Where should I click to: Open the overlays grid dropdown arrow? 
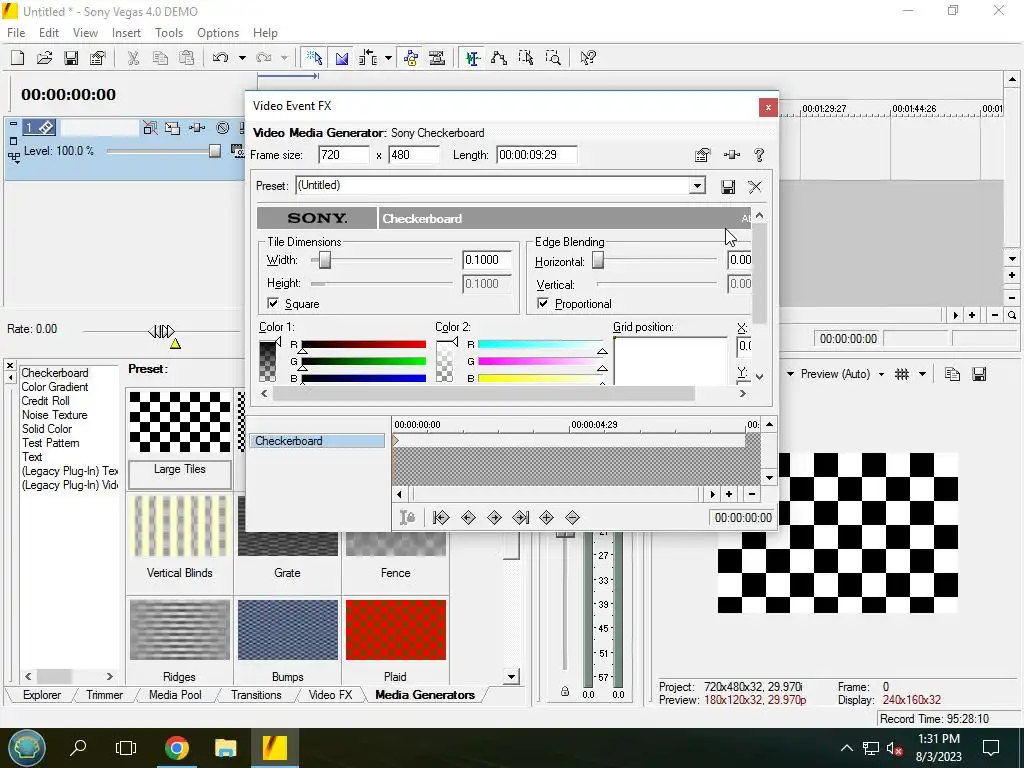[x=922, y=374]
